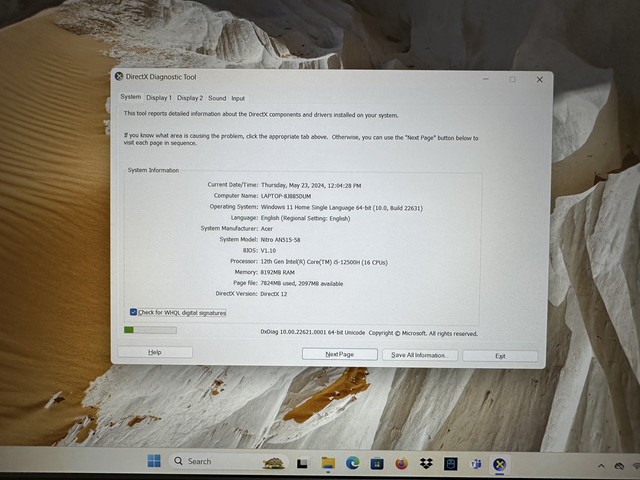Open the dark server app taskbar icon
The image size is (640, 480).
coord(451,464)
